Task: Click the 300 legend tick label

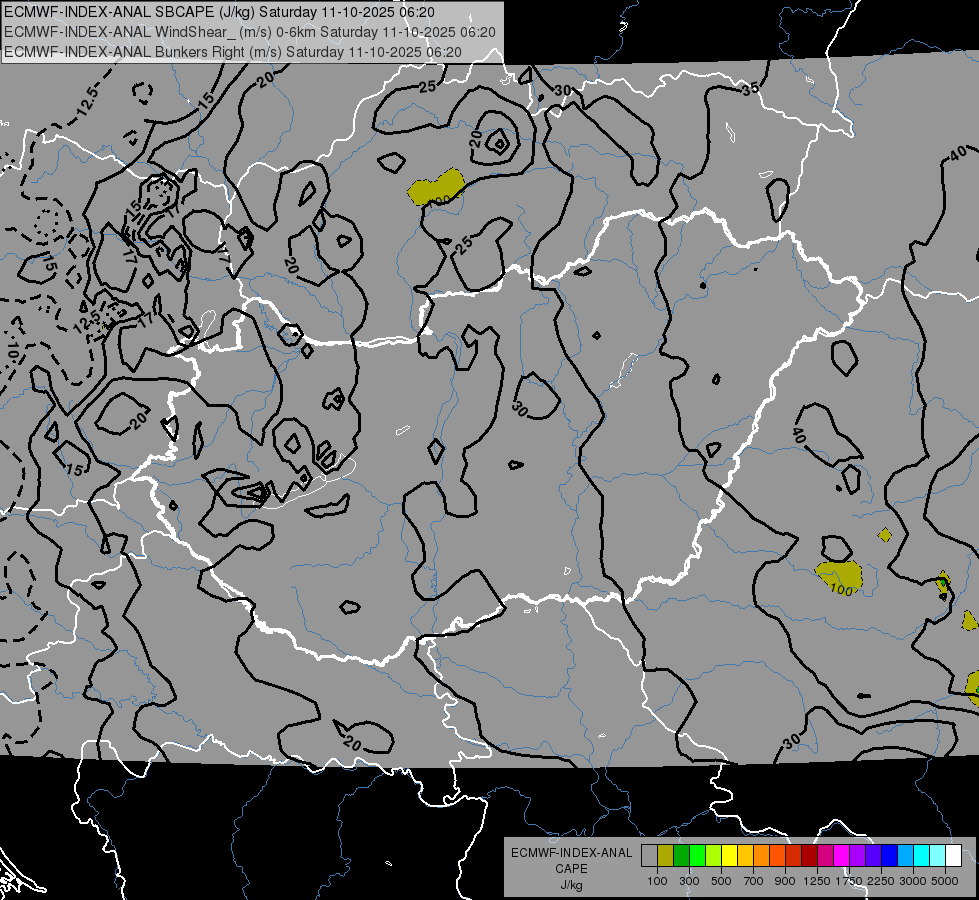Action: (x=689, y=881)
